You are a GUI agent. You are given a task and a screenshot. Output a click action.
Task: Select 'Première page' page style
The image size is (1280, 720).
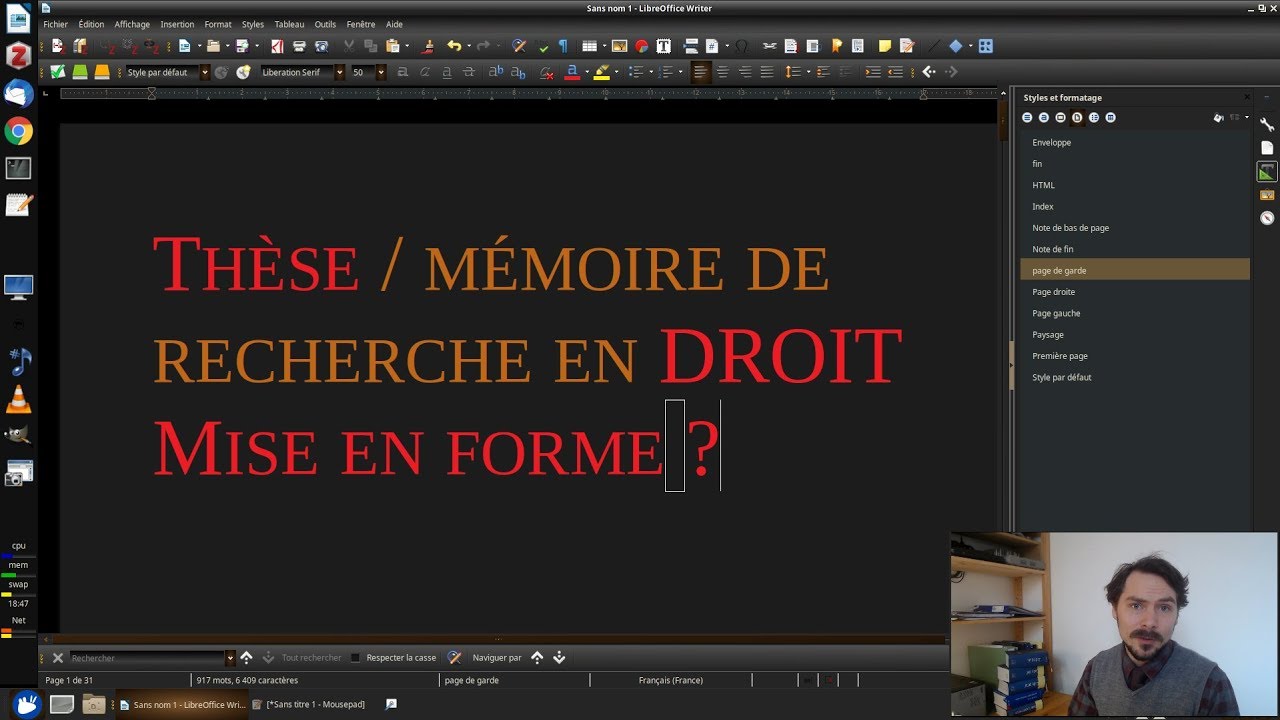click(1135, 356)
